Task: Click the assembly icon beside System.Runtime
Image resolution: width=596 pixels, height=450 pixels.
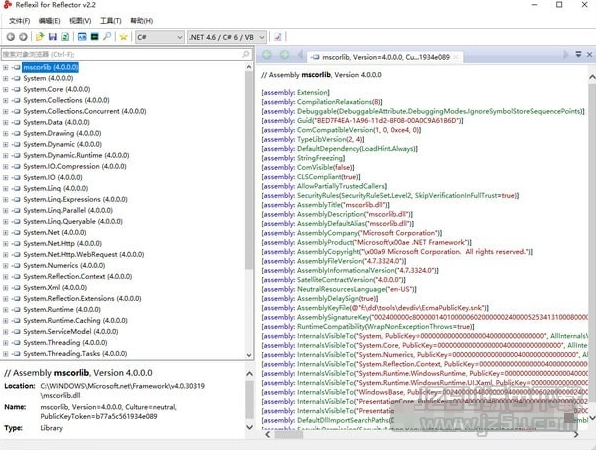Action: (16, 310)
